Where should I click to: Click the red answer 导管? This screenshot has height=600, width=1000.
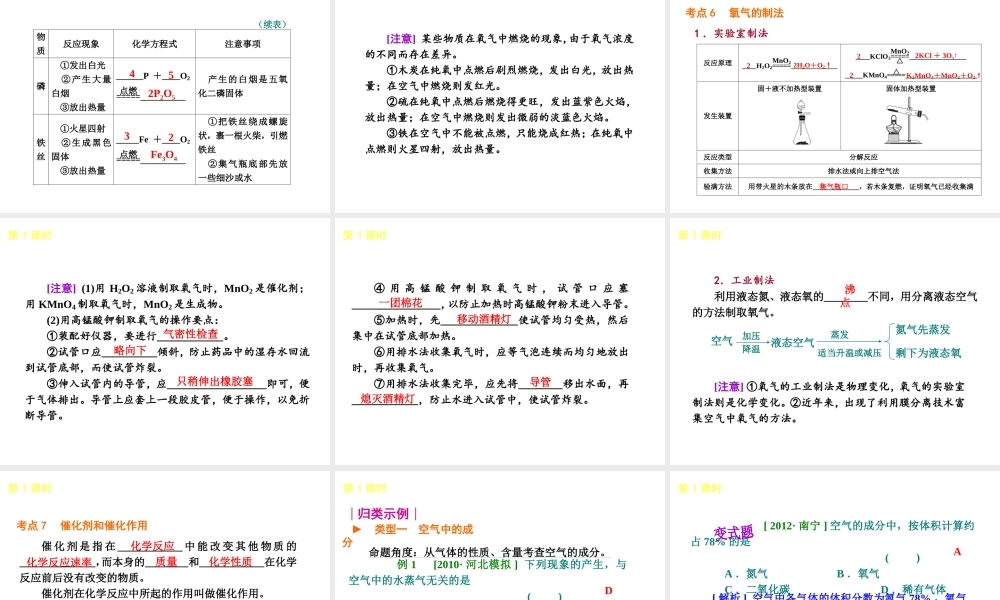tap(540, 382)
